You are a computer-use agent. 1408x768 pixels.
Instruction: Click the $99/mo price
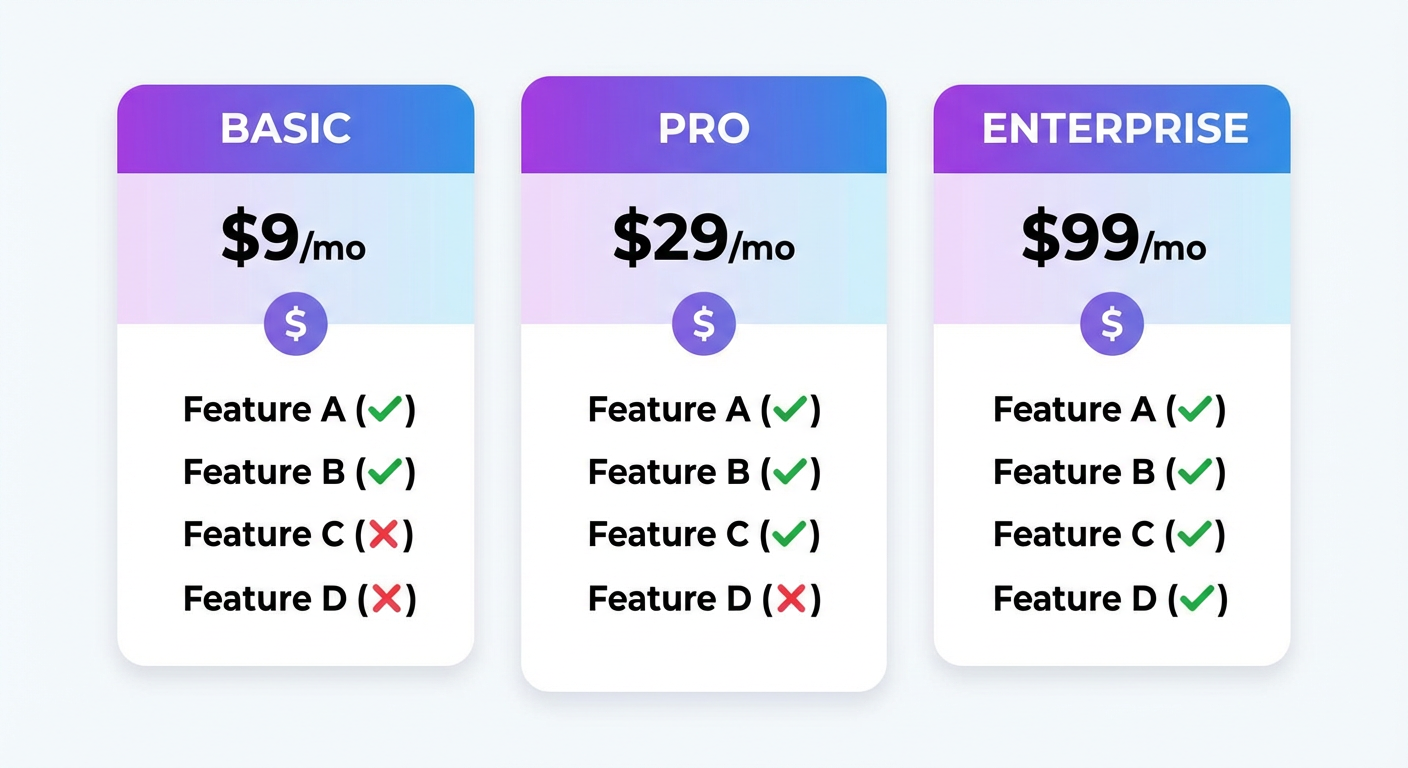(1113, 240)
